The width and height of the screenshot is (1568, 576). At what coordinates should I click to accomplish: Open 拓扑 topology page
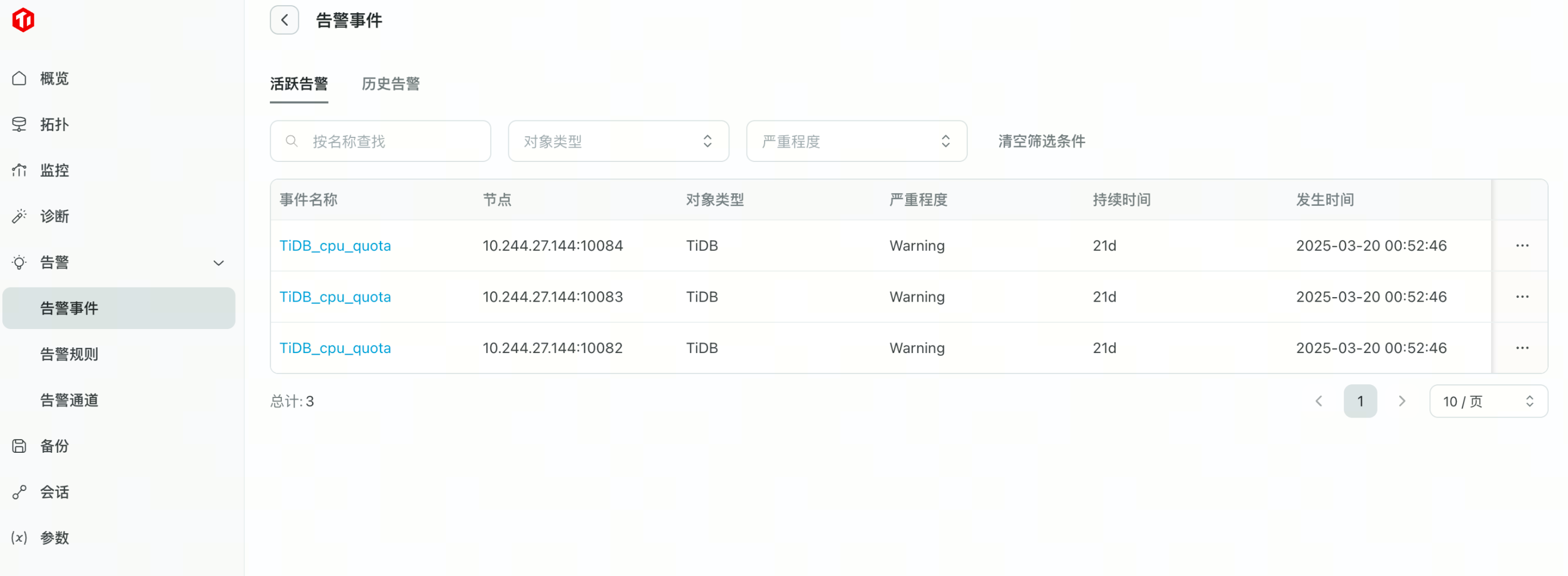point(54,124)
